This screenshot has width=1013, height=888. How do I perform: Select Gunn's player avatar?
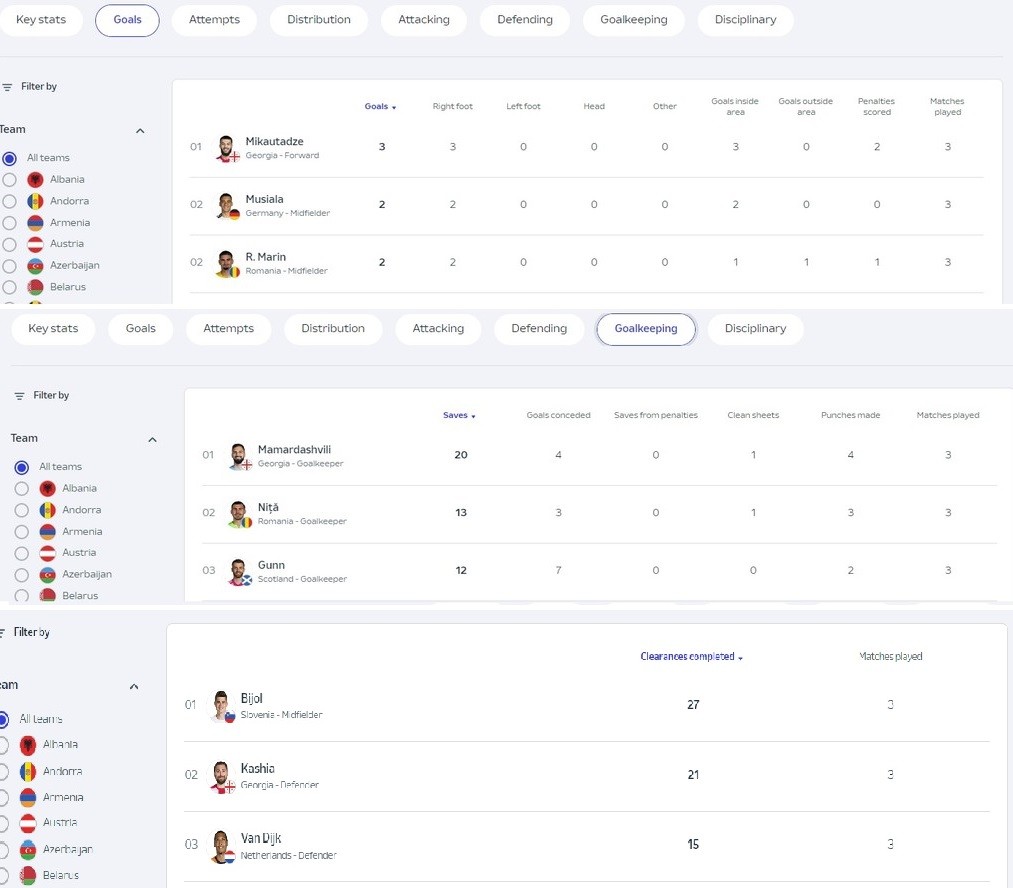[238, 571]
